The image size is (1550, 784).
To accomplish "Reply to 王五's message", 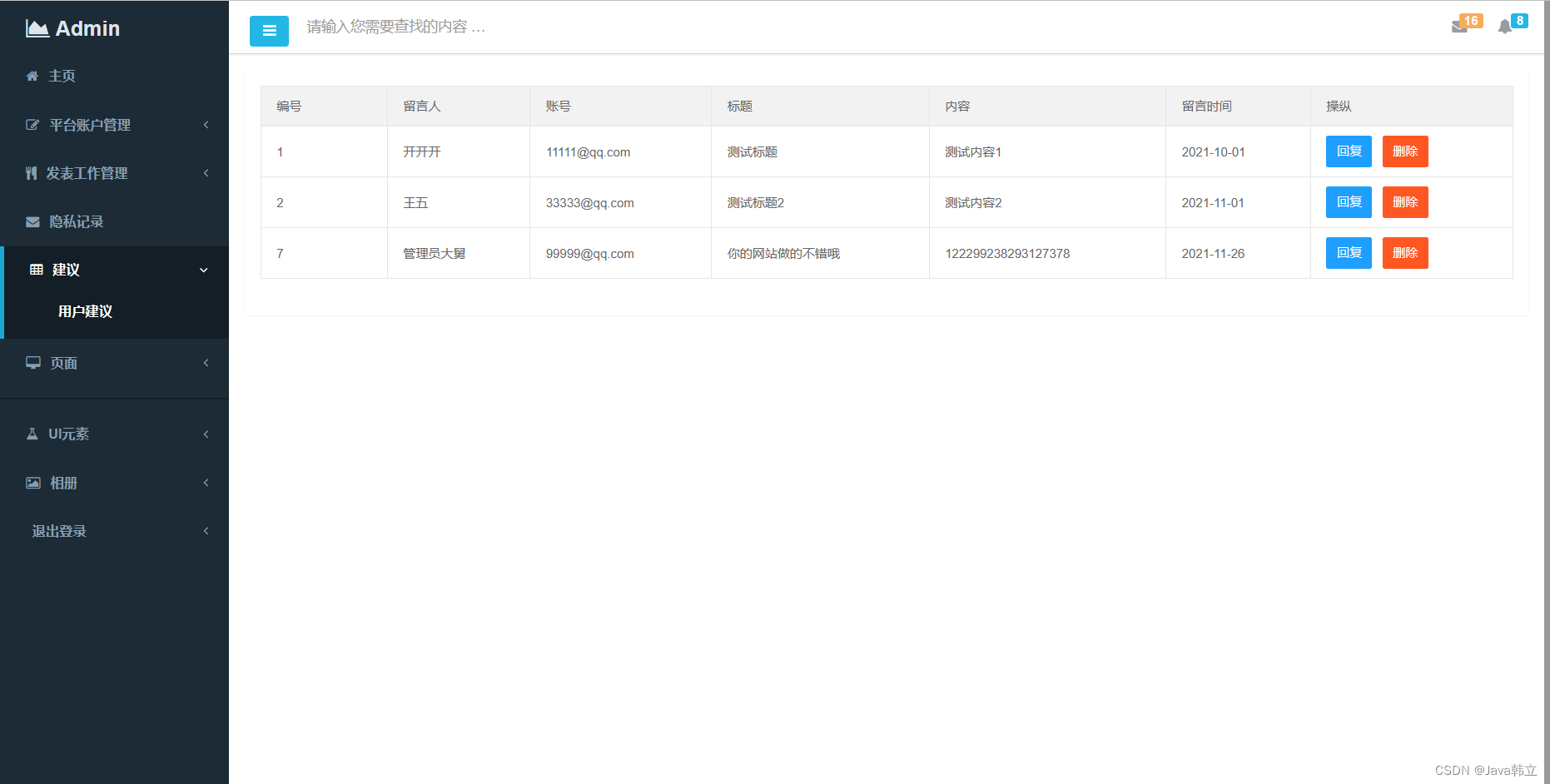I will click(x=1349, y=202).
